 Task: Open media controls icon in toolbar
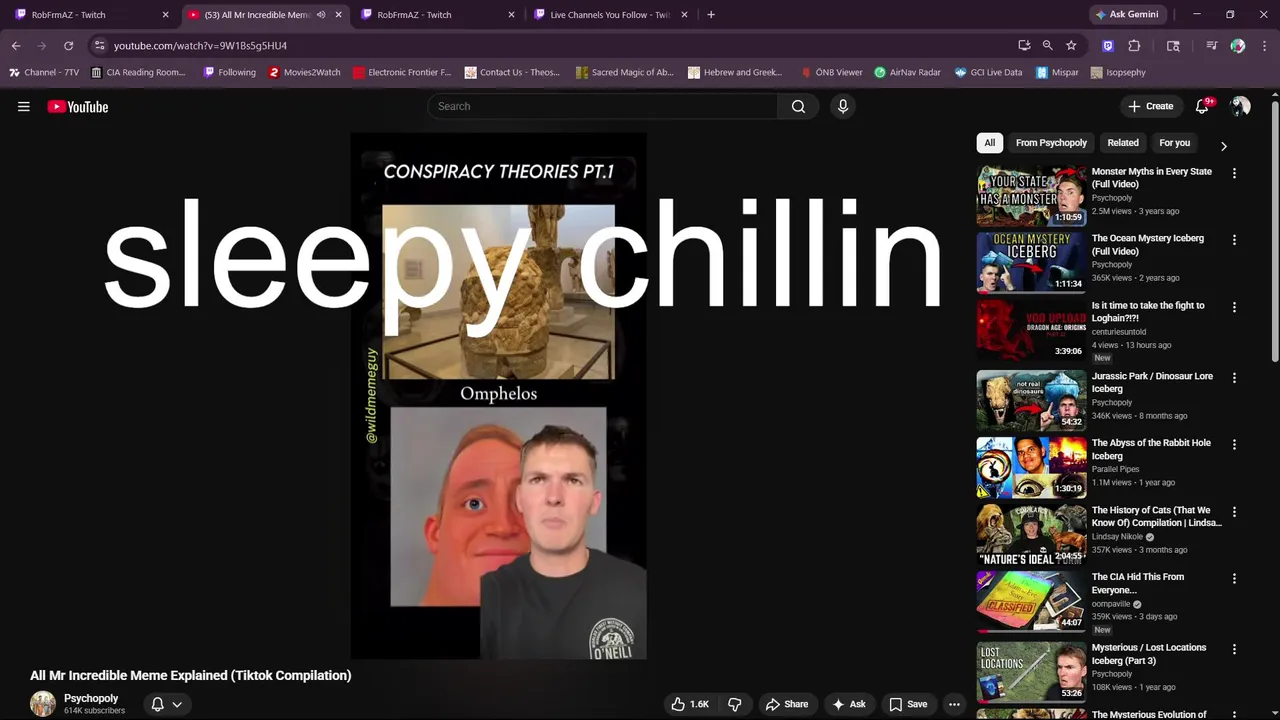[x=1211, y=45]
